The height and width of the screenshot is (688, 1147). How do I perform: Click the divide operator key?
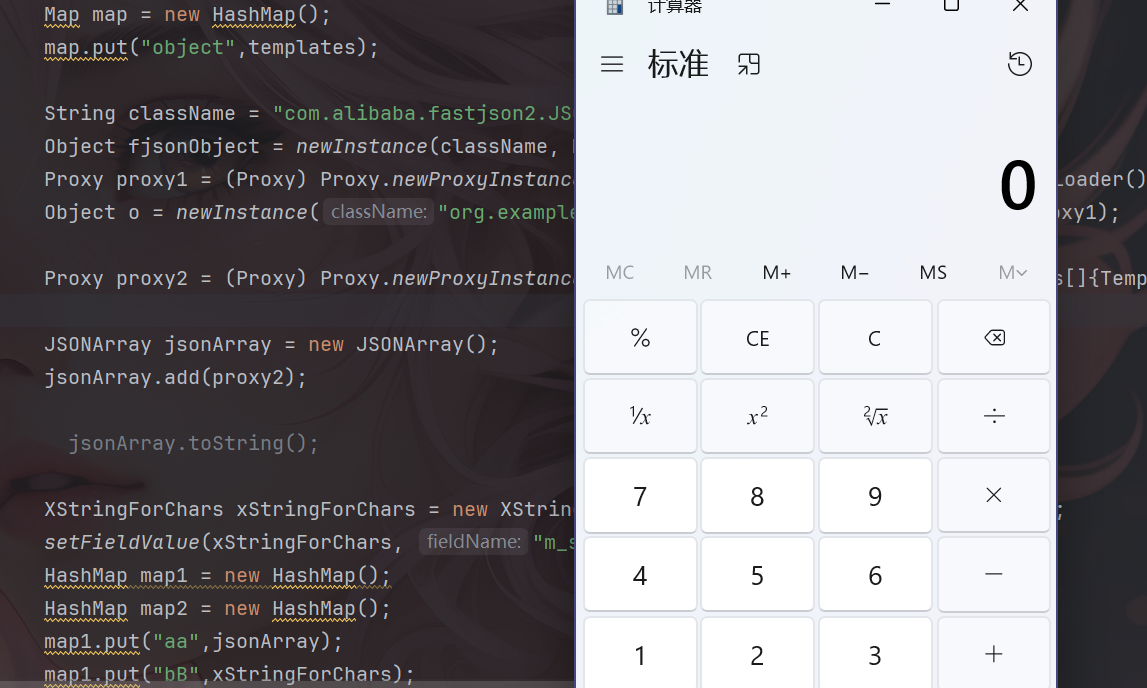[993, 416]
